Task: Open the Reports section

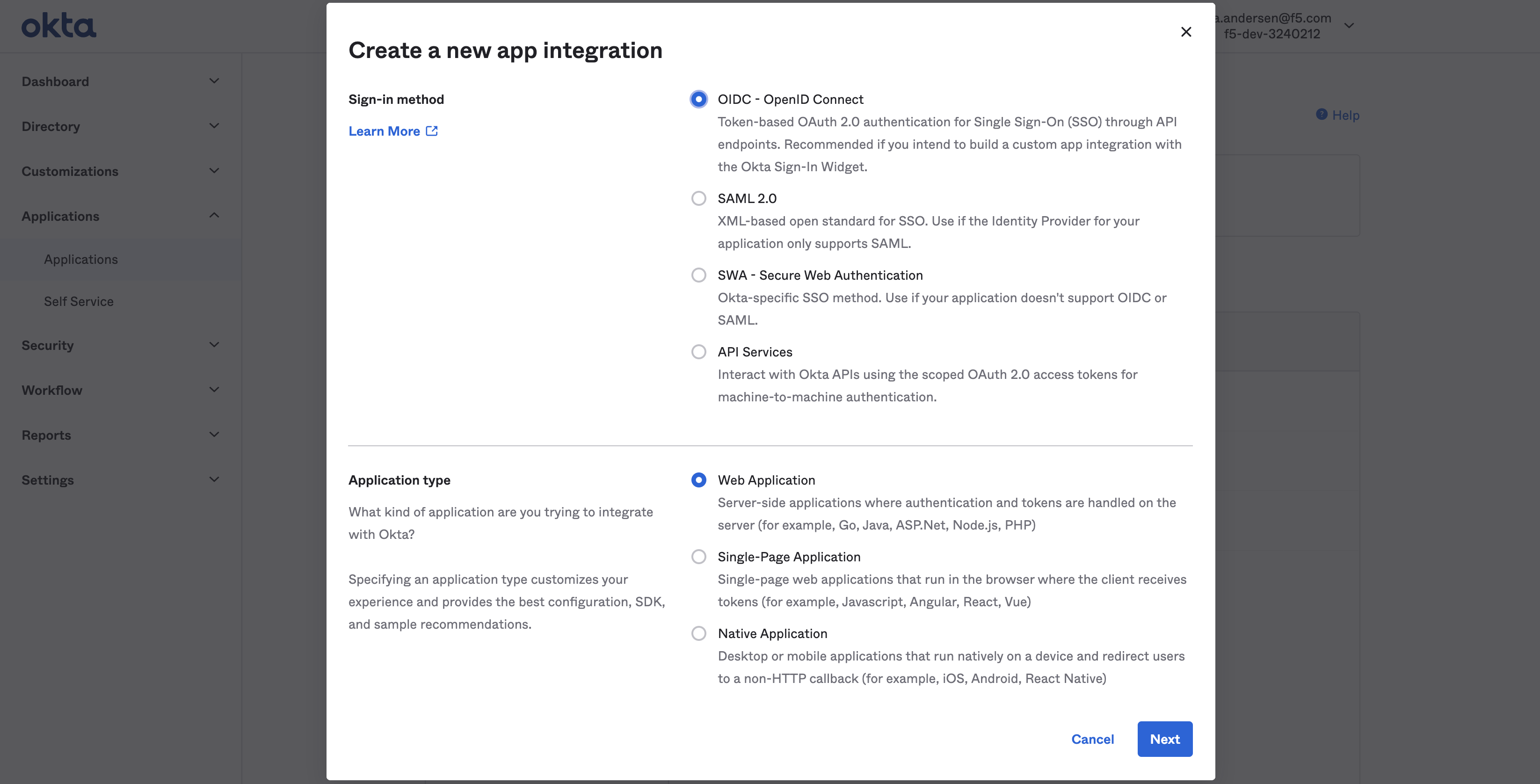Action: click(x=46, y=435)
